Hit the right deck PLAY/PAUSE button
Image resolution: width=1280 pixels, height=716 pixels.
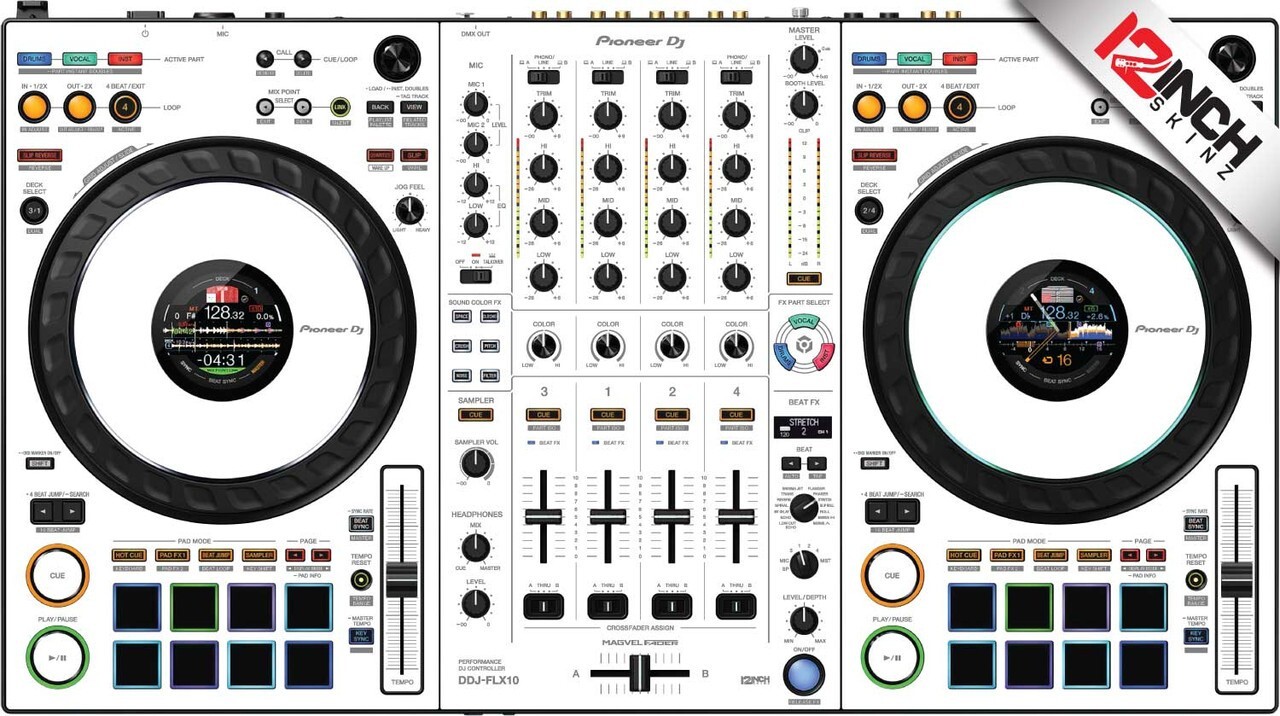click(x=893, y=657)
